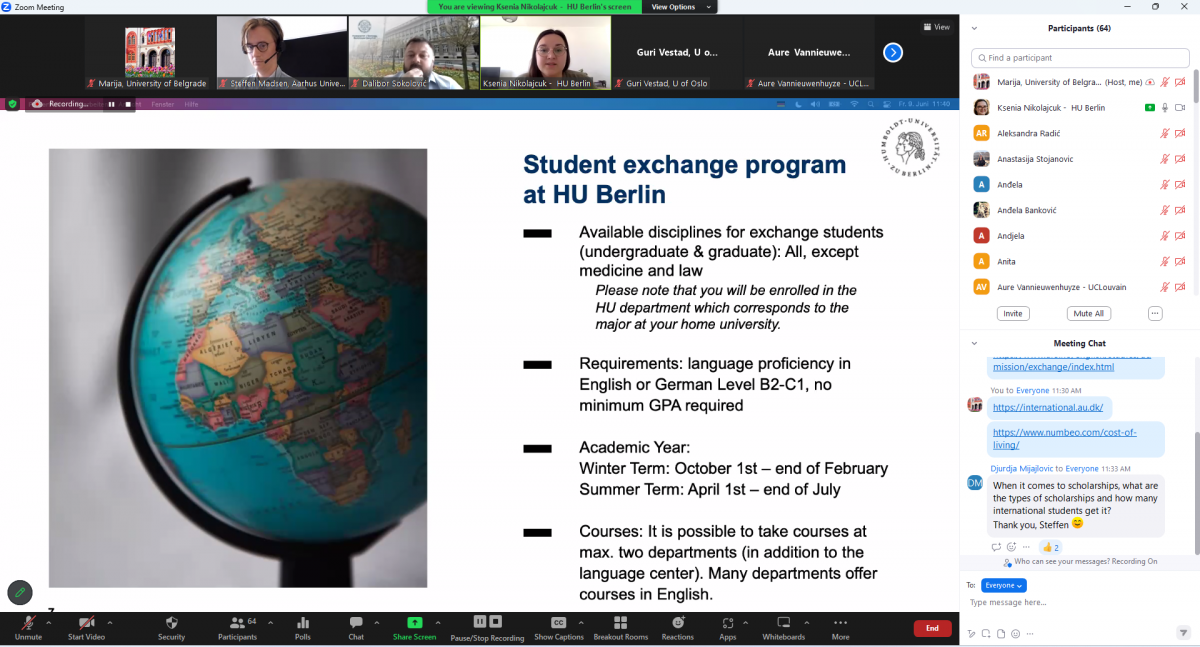The image size is (1200, 647).
Task: Click the Mute All button
Action: (1088, 313)
